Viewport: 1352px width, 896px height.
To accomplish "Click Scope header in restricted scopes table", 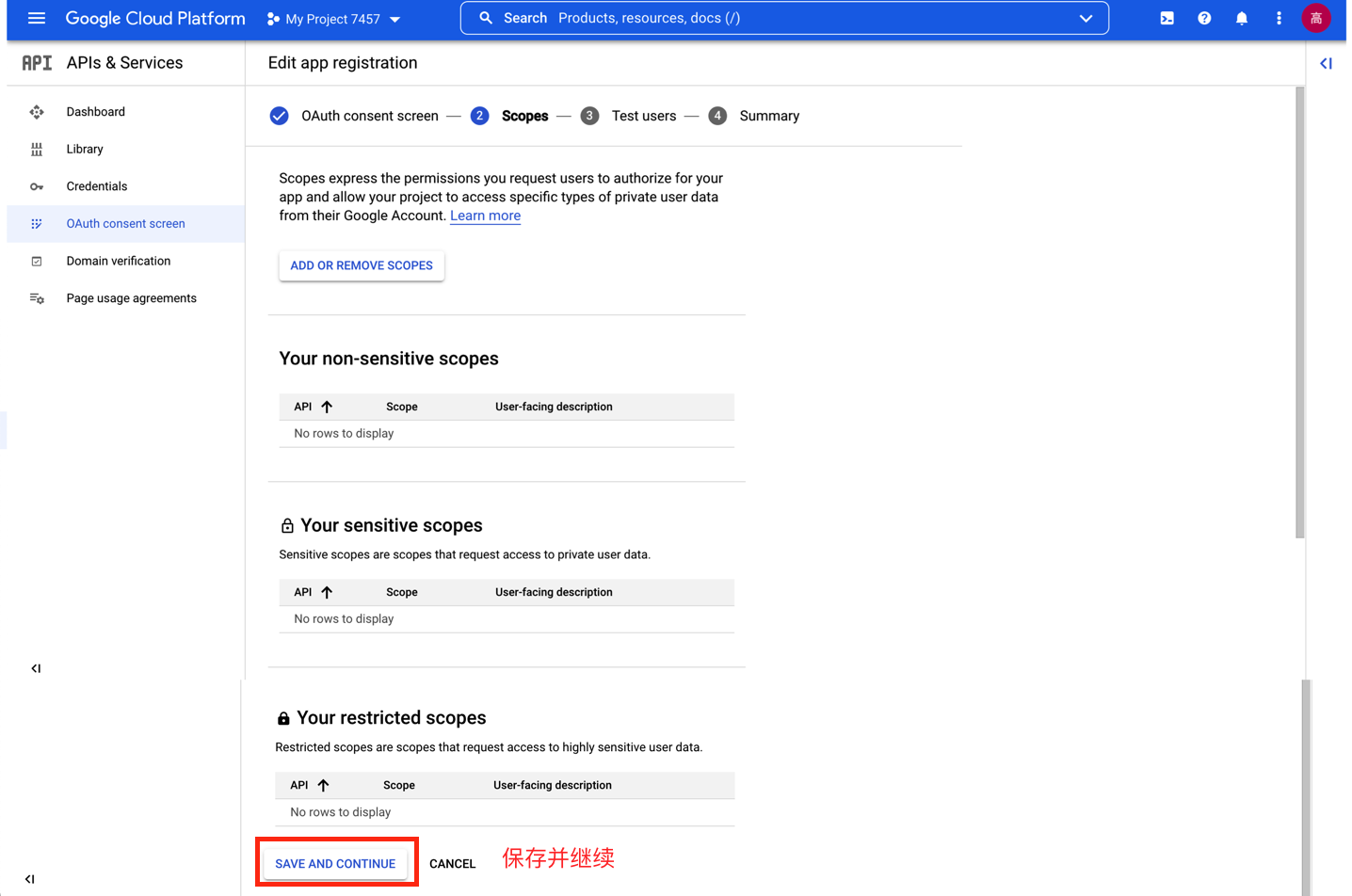I will point(399,785).
